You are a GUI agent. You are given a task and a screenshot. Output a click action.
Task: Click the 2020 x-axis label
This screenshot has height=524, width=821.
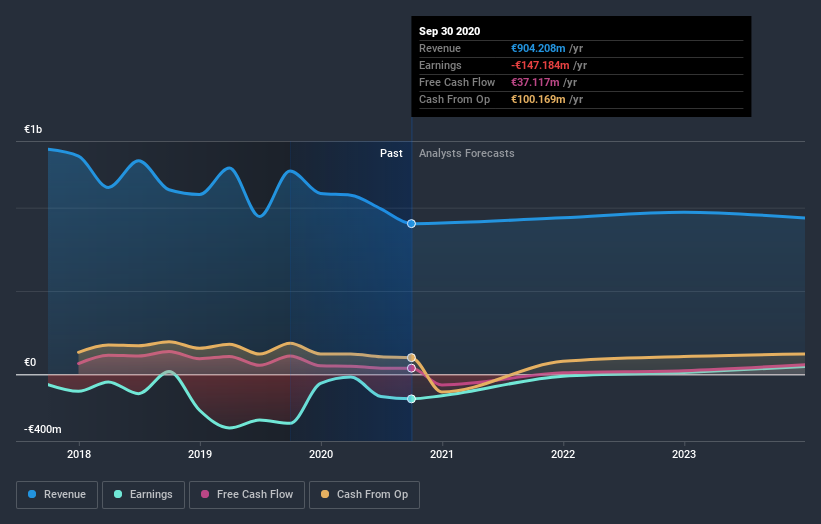[321, 454]
